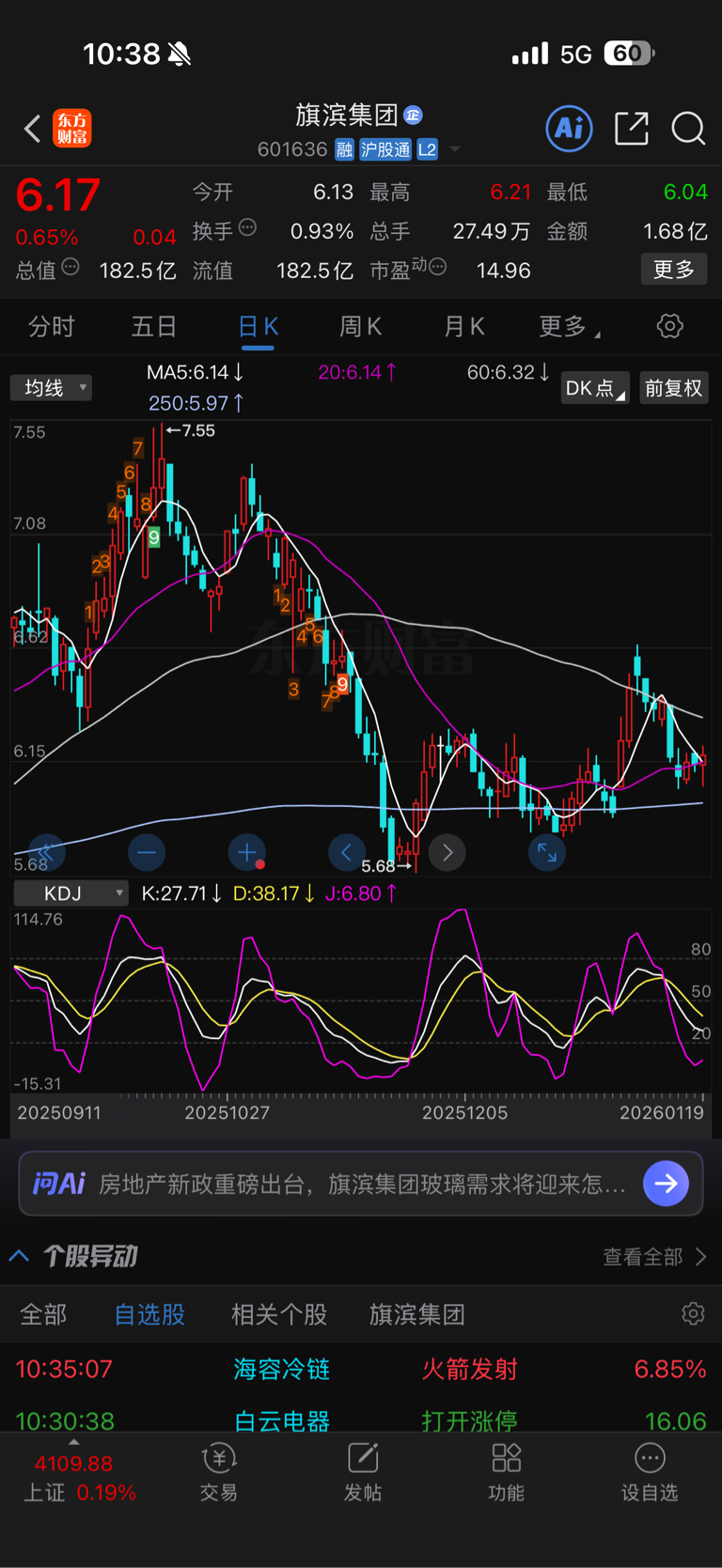Tap the 7.55 high marker on chart
722x1568 pixels.
[x=191, y=430]
